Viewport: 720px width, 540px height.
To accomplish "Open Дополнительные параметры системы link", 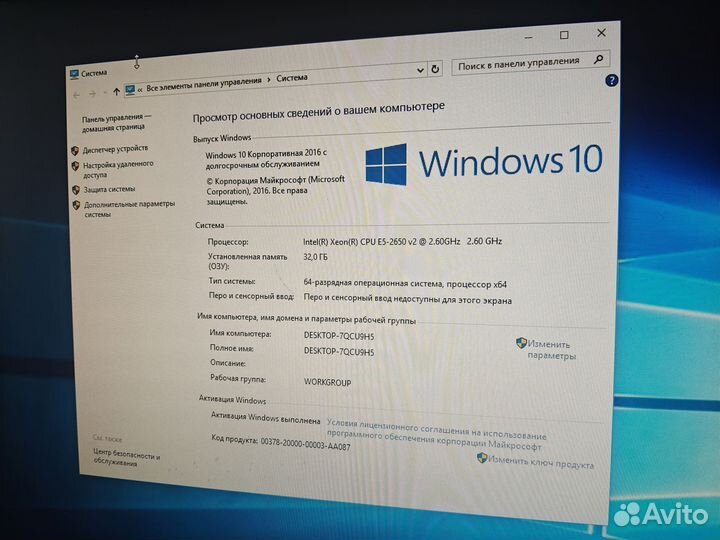I will point(129,209).
